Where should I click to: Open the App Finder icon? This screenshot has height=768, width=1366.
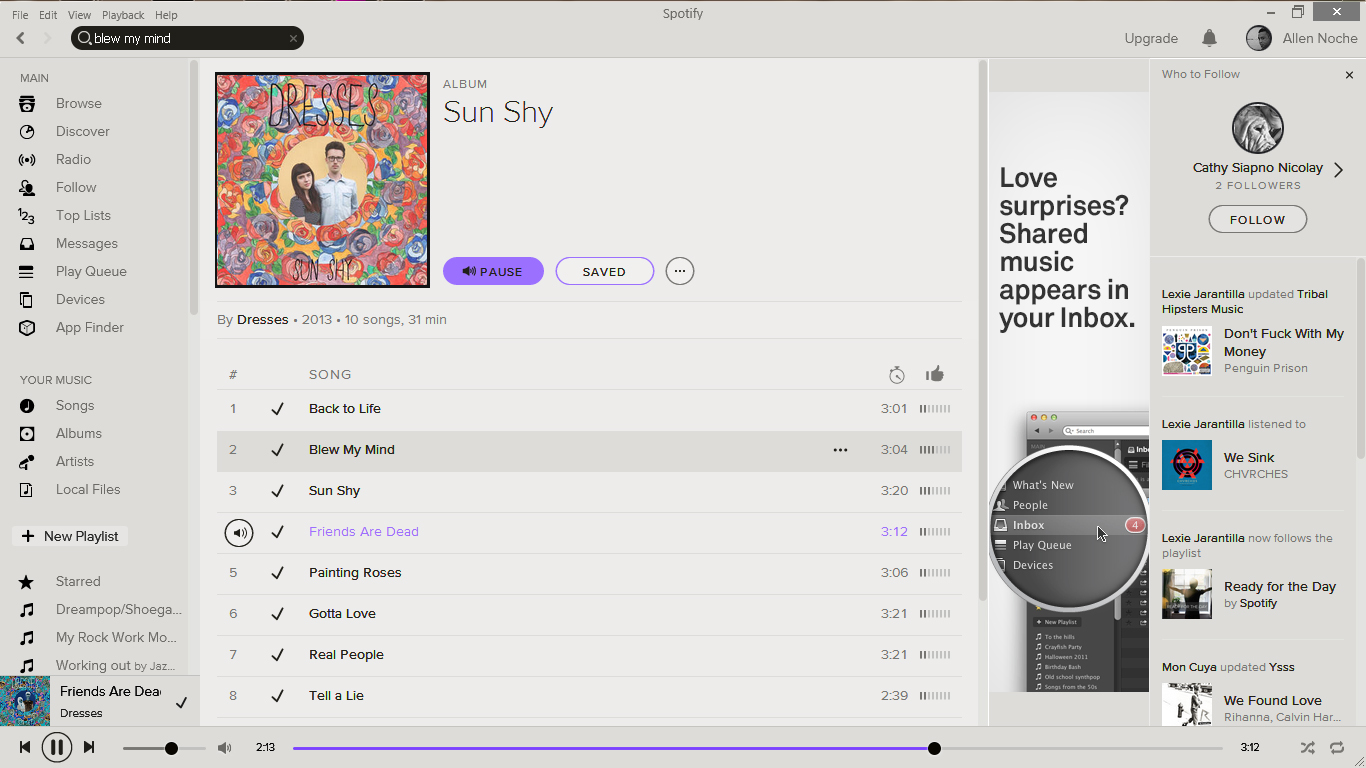[x=27, y=328]
